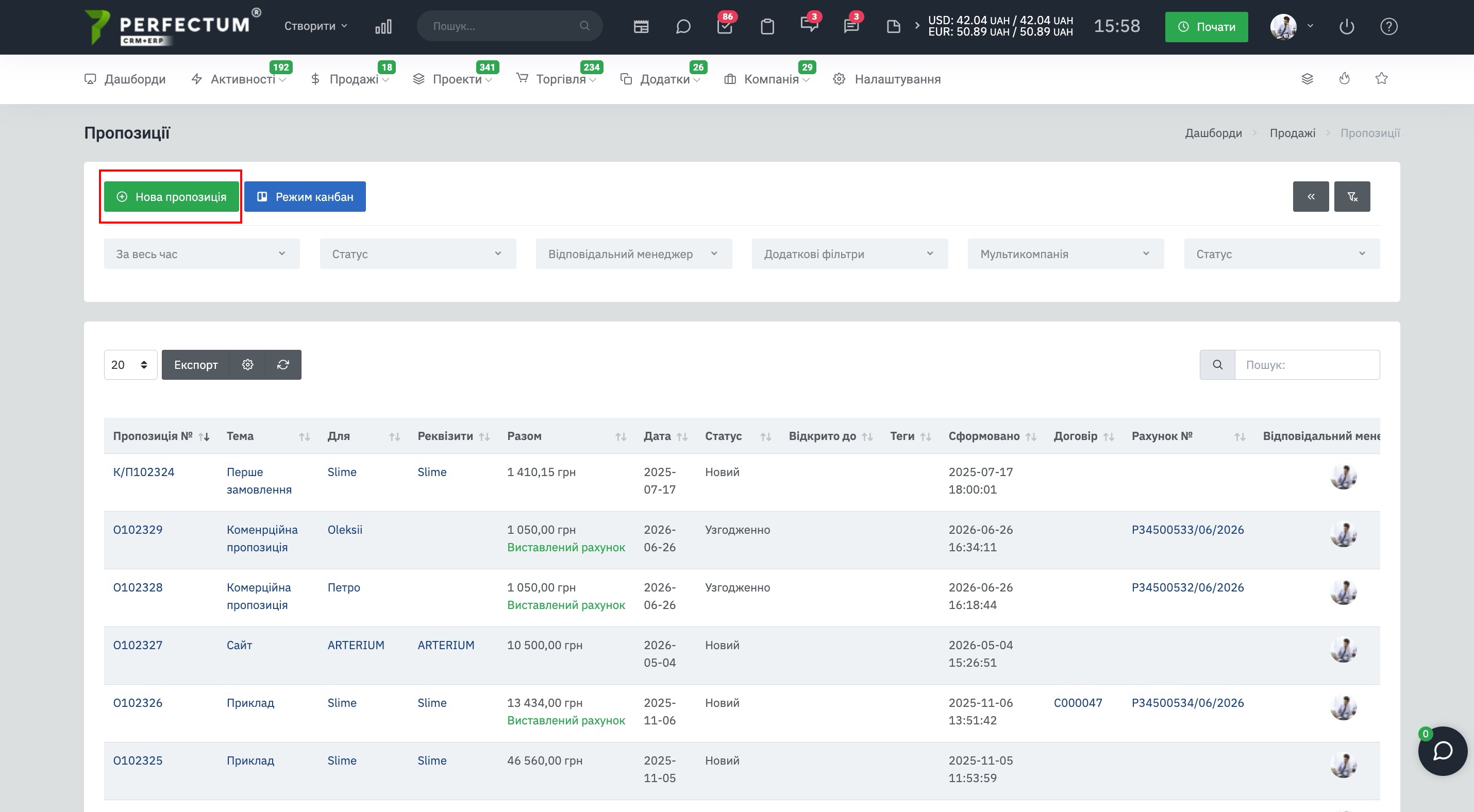Open the live chat bubble widget
The width and height of the screenshot is (1474, 812).
pos(1443,751)
